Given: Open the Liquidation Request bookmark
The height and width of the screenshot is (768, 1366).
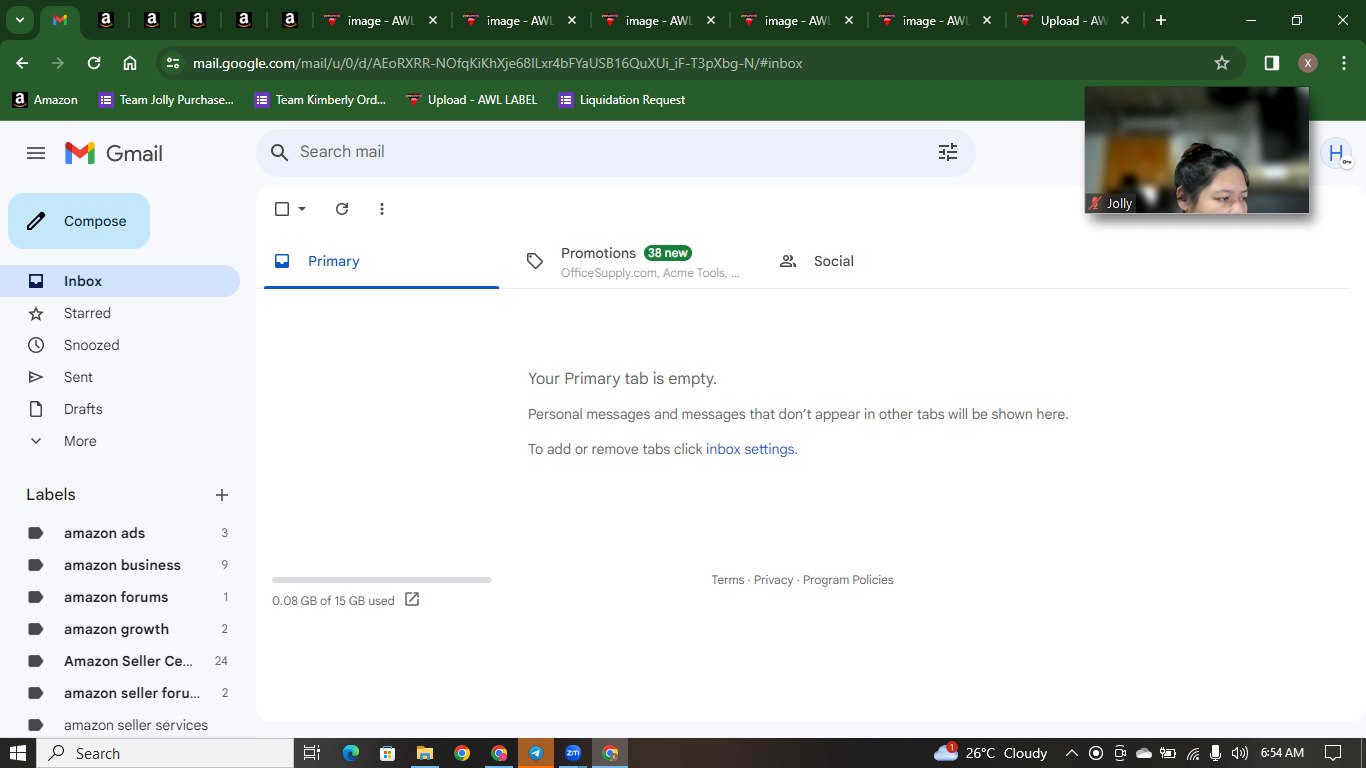Looking at the screenshot, I should (x=622, y=100).
